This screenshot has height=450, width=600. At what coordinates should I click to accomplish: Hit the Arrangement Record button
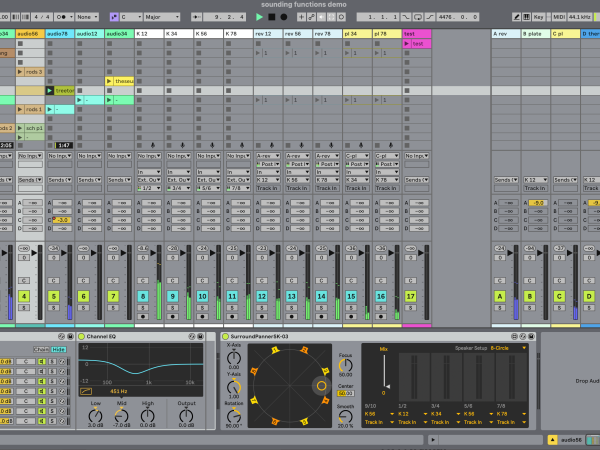(284, 17)
